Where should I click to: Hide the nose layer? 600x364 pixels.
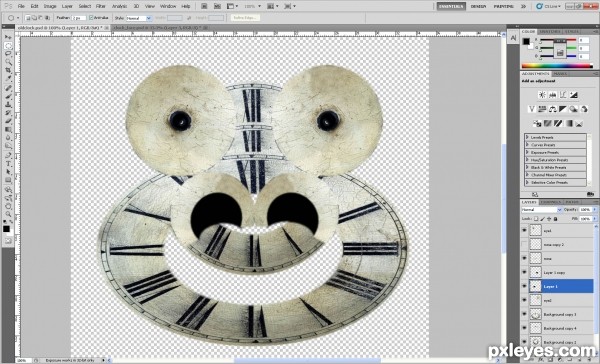tap(524, 258)
